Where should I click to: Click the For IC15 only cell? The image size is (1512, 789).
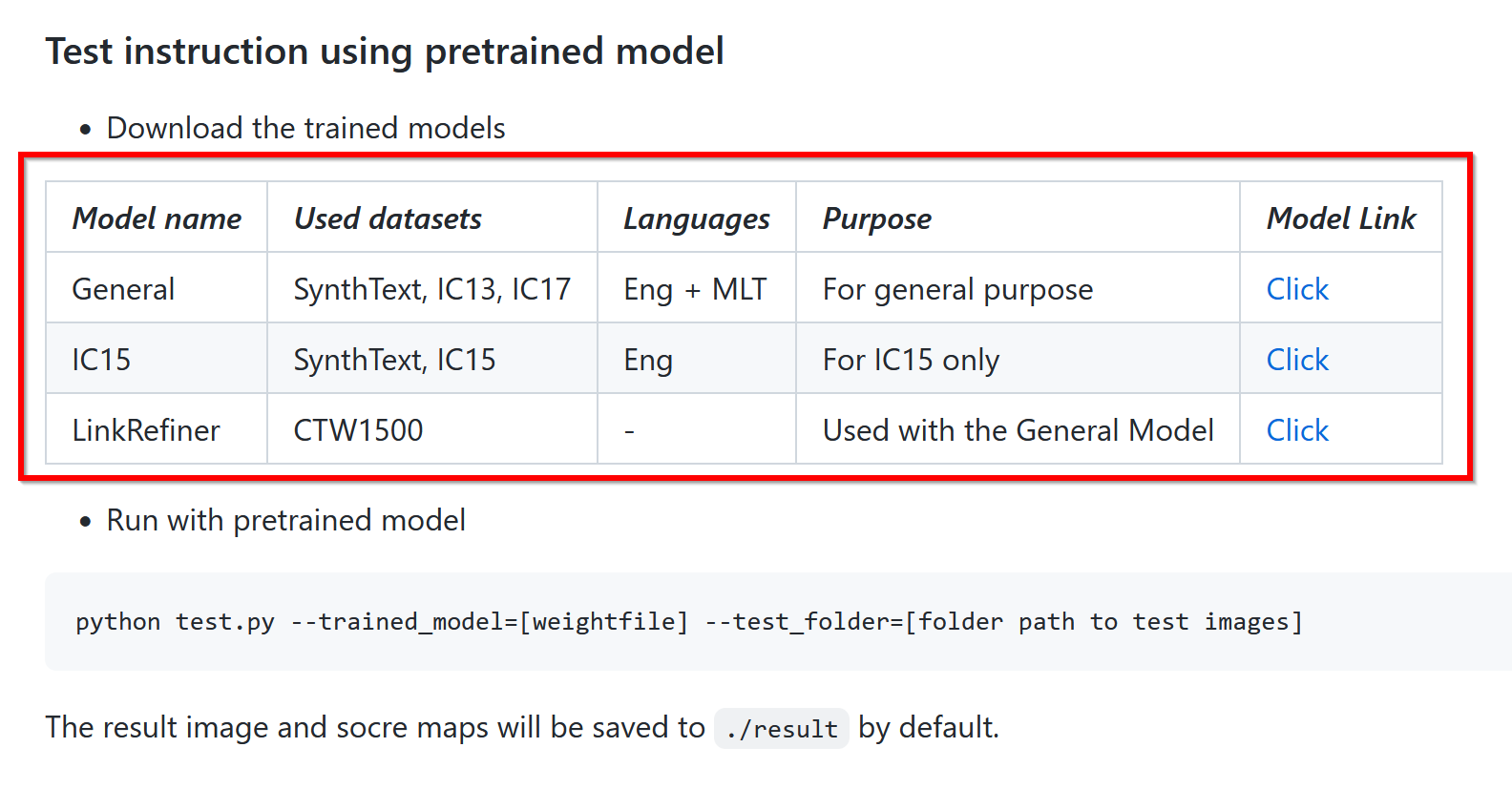911,360
